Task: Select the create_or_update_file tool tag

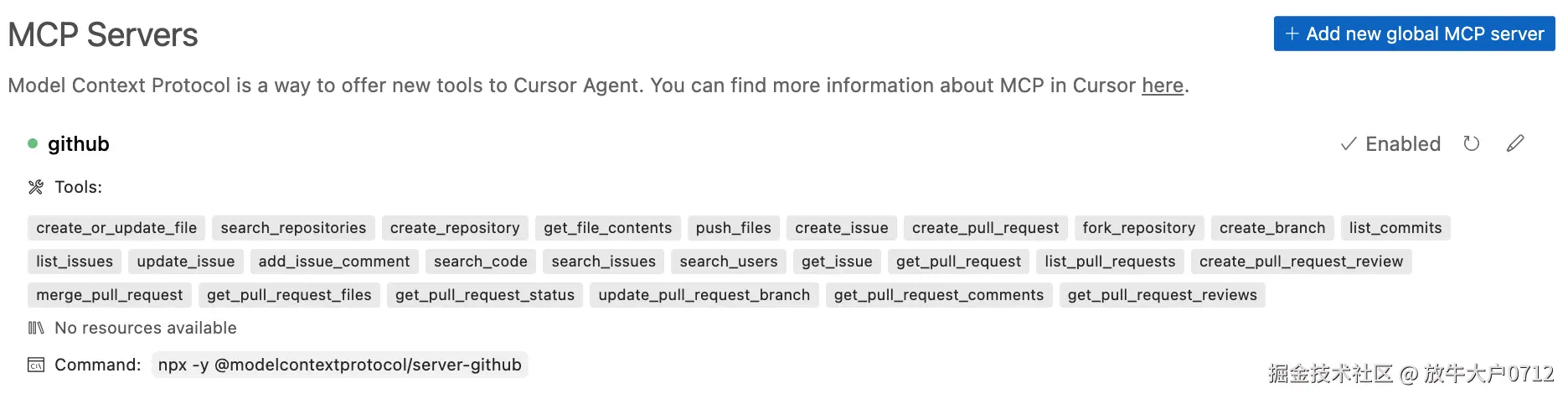Action: pyautogui.click(x=116, y=228)
